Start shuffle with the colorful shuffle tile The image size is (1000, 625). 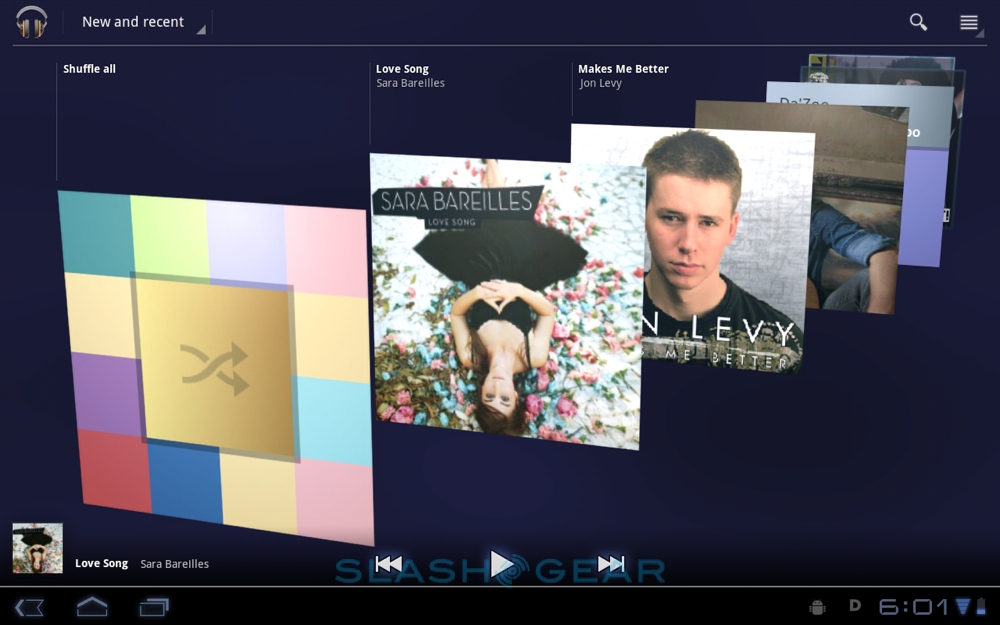coord(215,365)
